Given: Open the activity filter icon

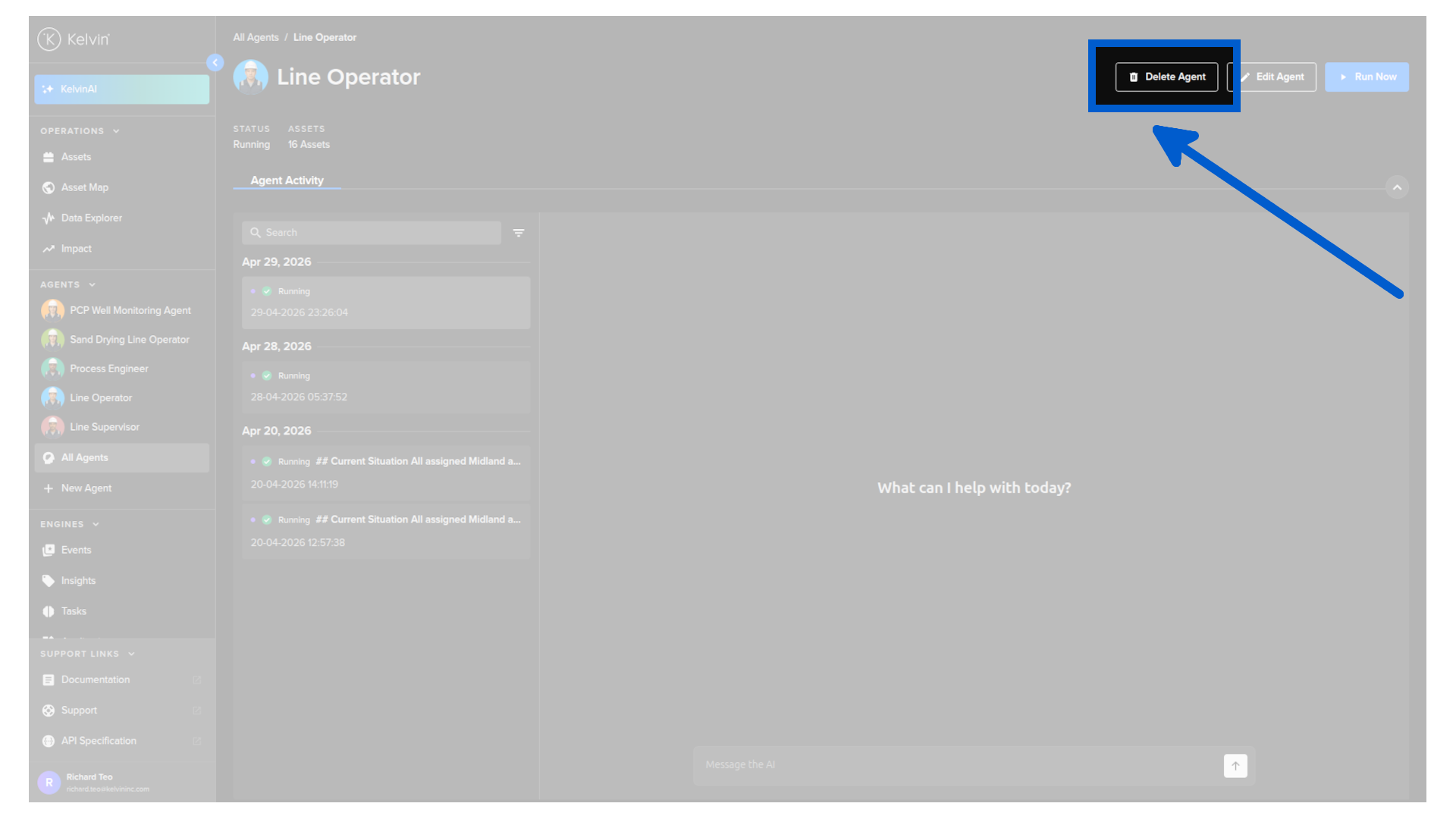Looking at the screenshot, I should tap(519, 234).
